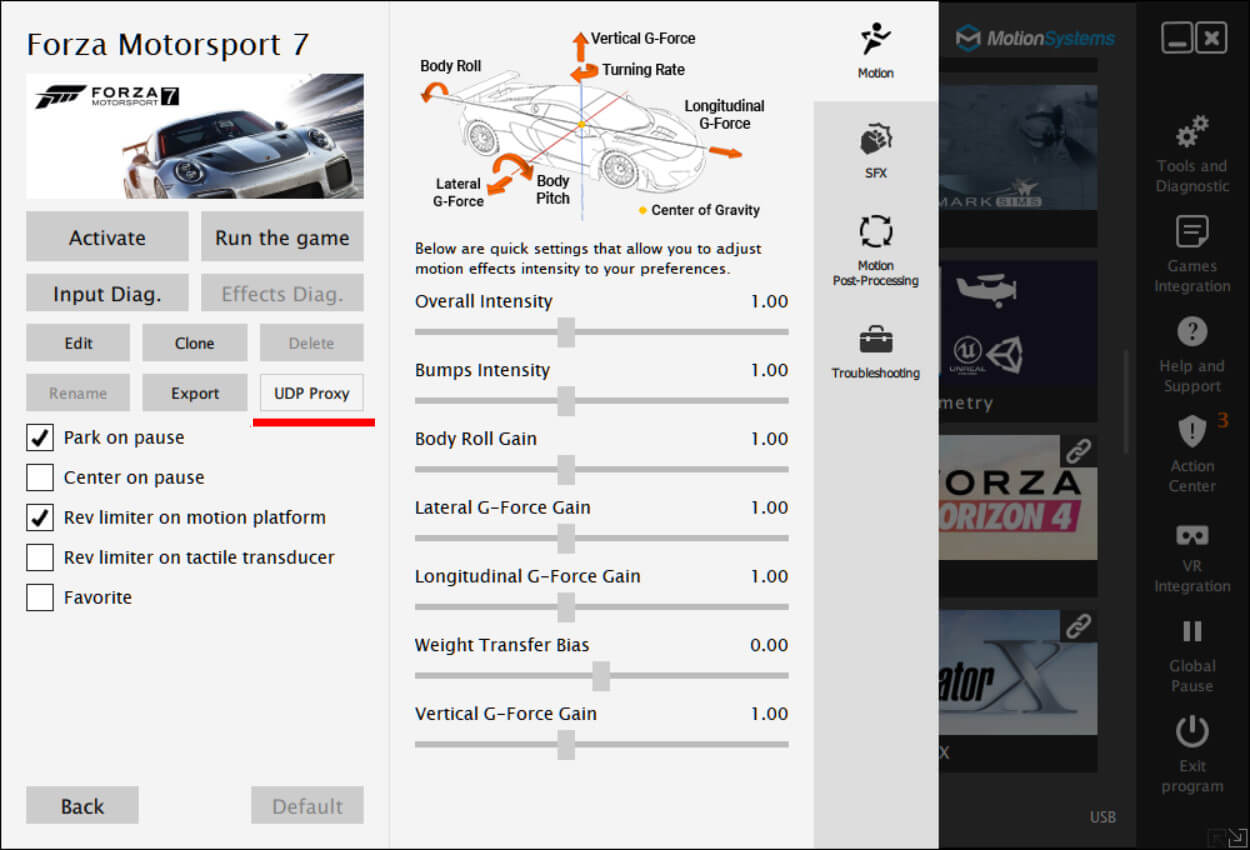Mark the profile as Favorite
Screen dimensions: 1250x850
point(40,597)
